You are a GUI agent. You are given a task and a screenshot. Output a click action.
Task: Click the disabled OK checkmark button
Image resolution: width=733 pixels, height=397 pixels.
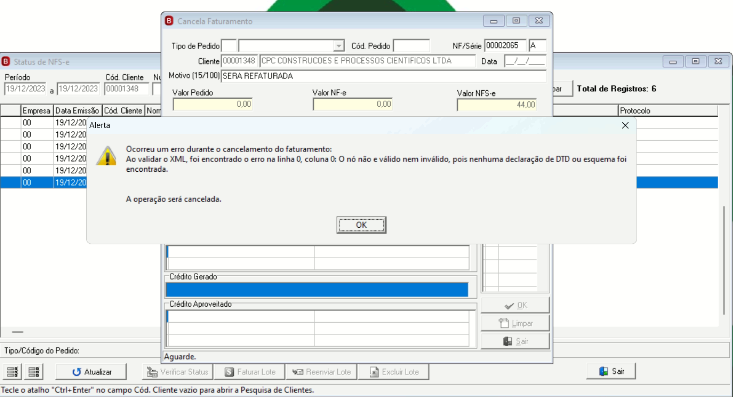point(515,305)
